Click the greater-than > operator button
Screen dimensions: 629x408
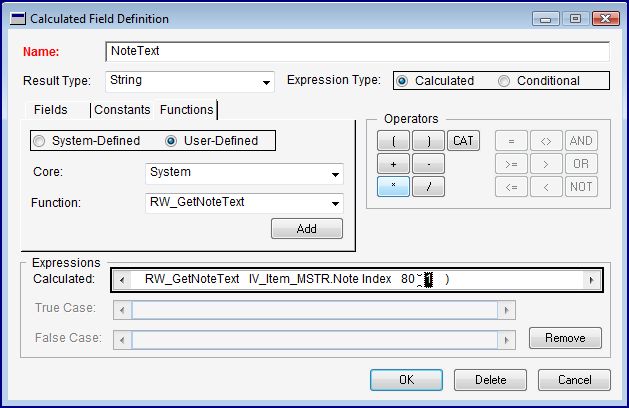546,164
